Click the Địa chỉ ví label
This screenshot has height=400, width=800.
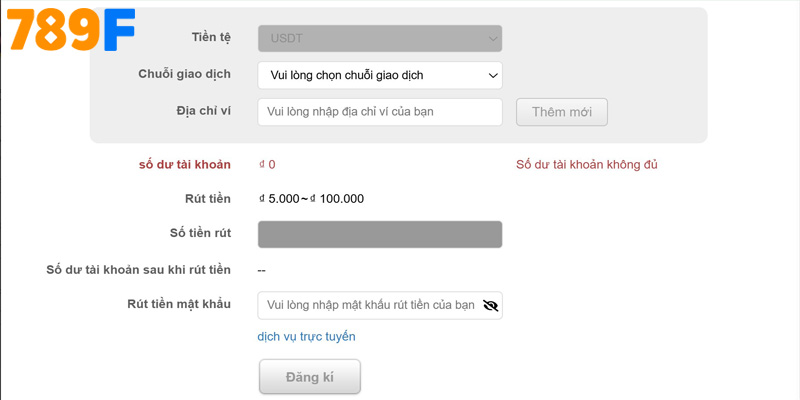click(196, 111)
